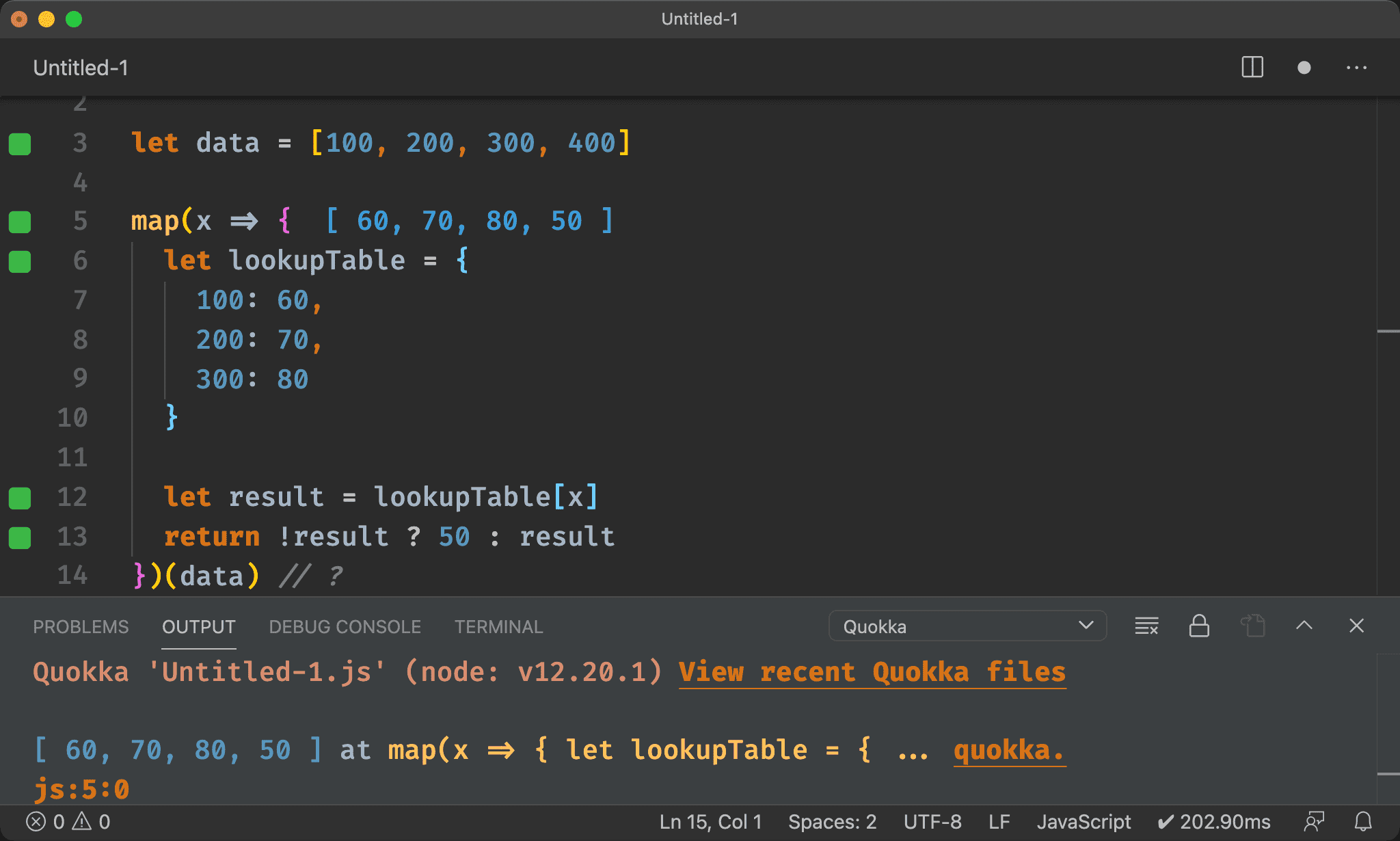Open notifications bell in status bar
1400x841 pixels.
pos(1363,822)
